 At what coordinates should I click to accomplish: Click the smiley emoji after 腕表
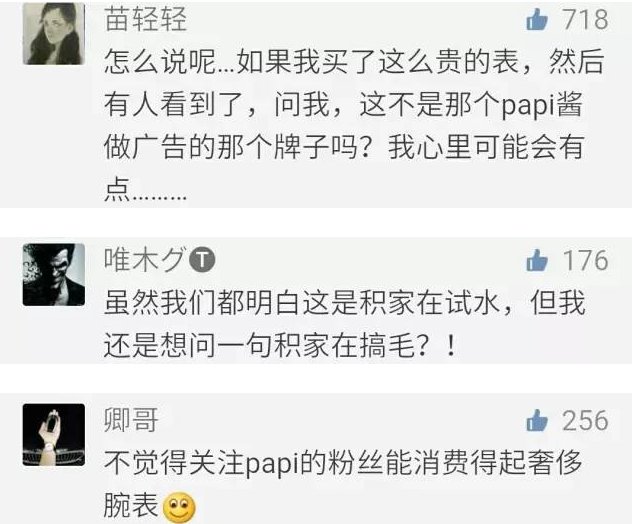tap(179, 507)
